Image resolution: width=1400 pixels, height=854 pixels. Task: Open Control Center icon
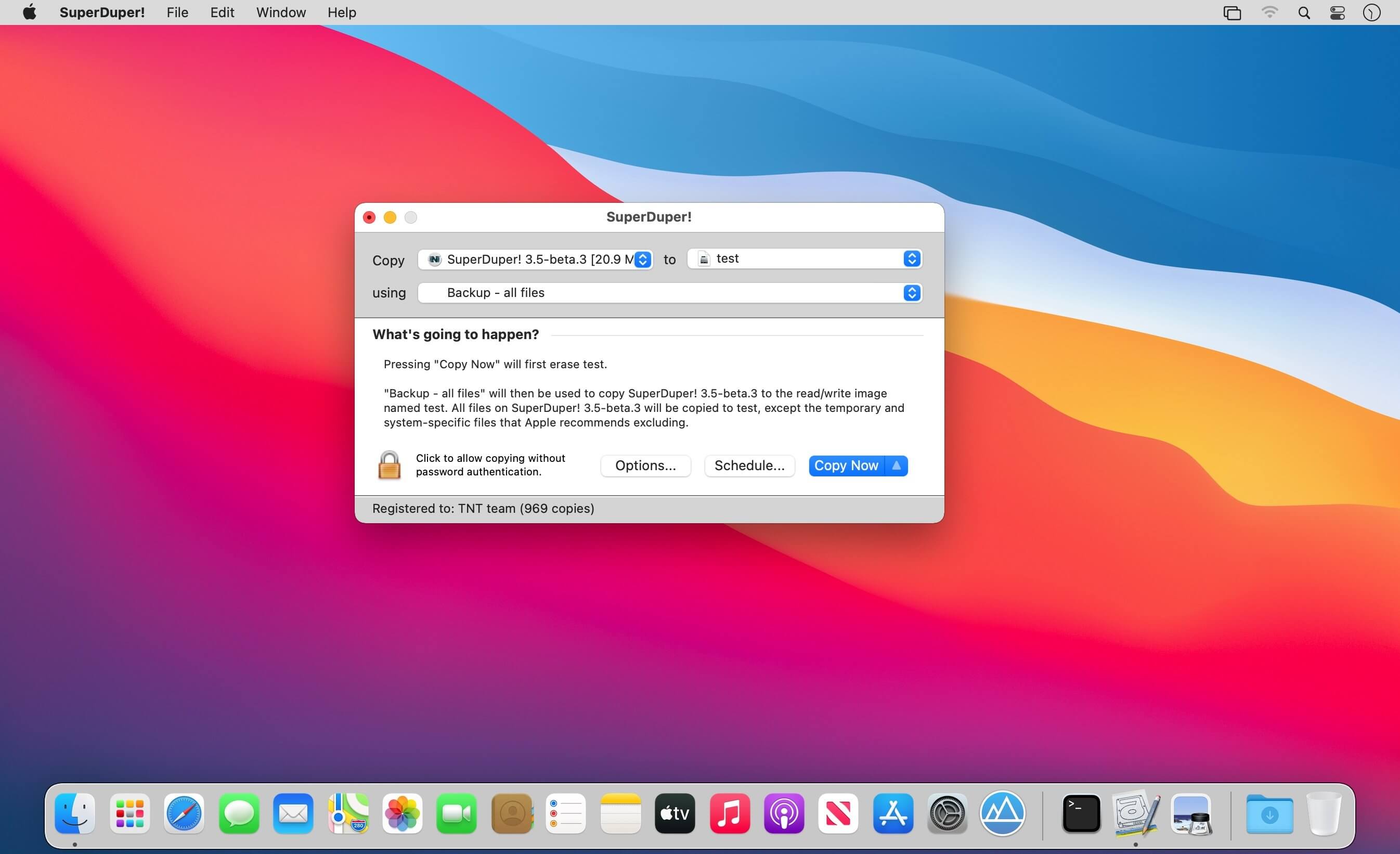pos(1338,12)
